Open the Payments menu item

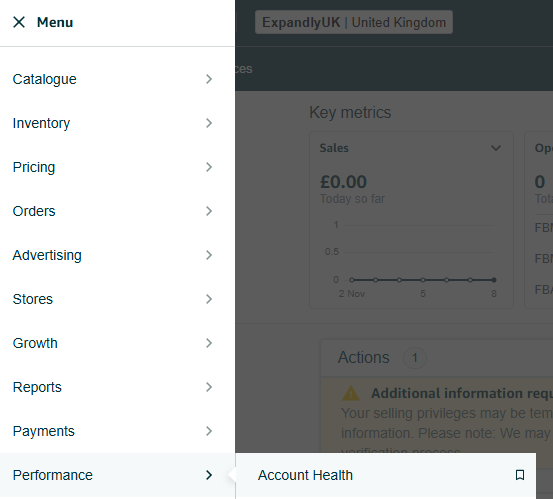coord(117,431)
